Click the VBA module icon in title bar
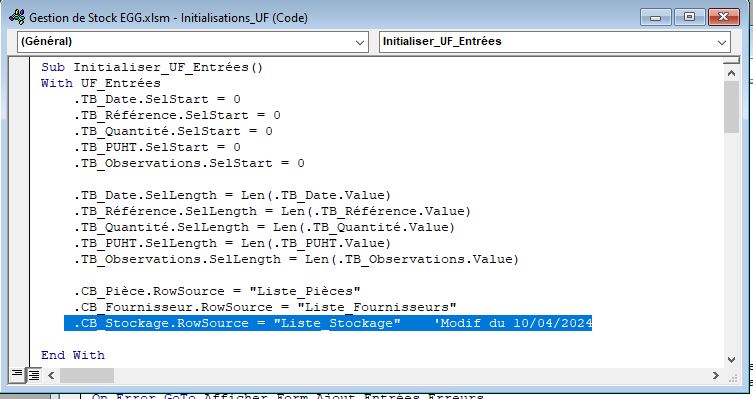Viewport: 753px width, 399px height. click(x=17, y=17)
